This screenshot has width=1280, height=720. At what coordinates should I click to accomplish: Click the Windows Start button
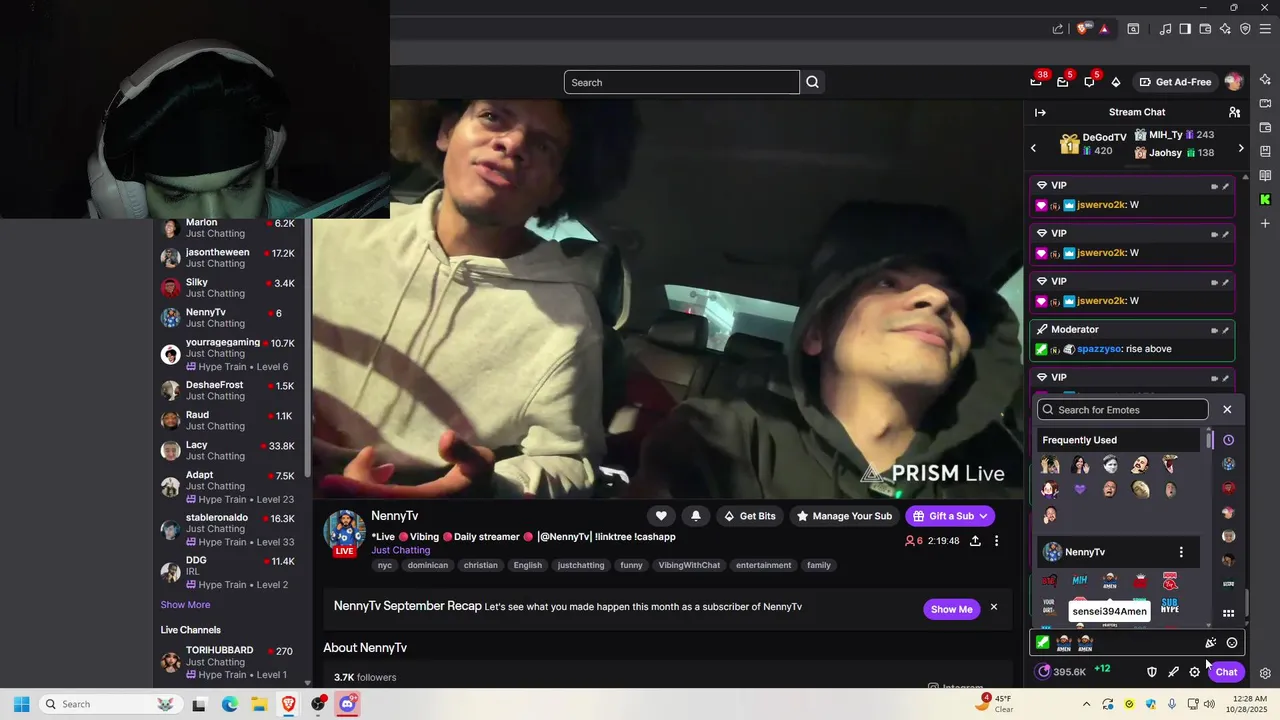click(22, 704)
